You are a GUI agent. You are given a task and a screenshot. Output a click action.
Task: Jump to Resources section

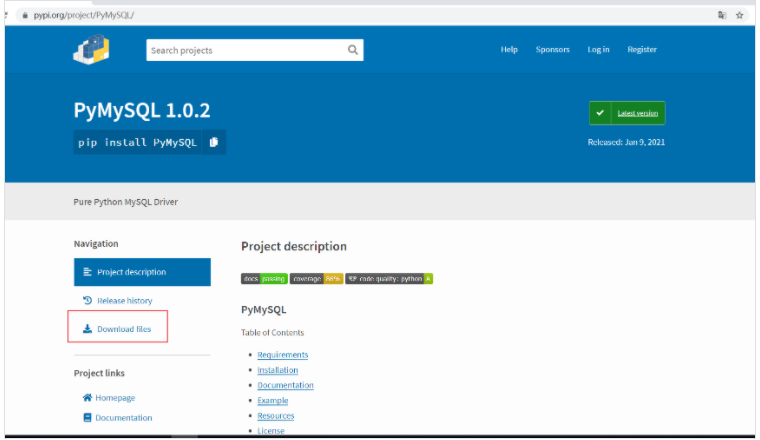tap(275, 416)
